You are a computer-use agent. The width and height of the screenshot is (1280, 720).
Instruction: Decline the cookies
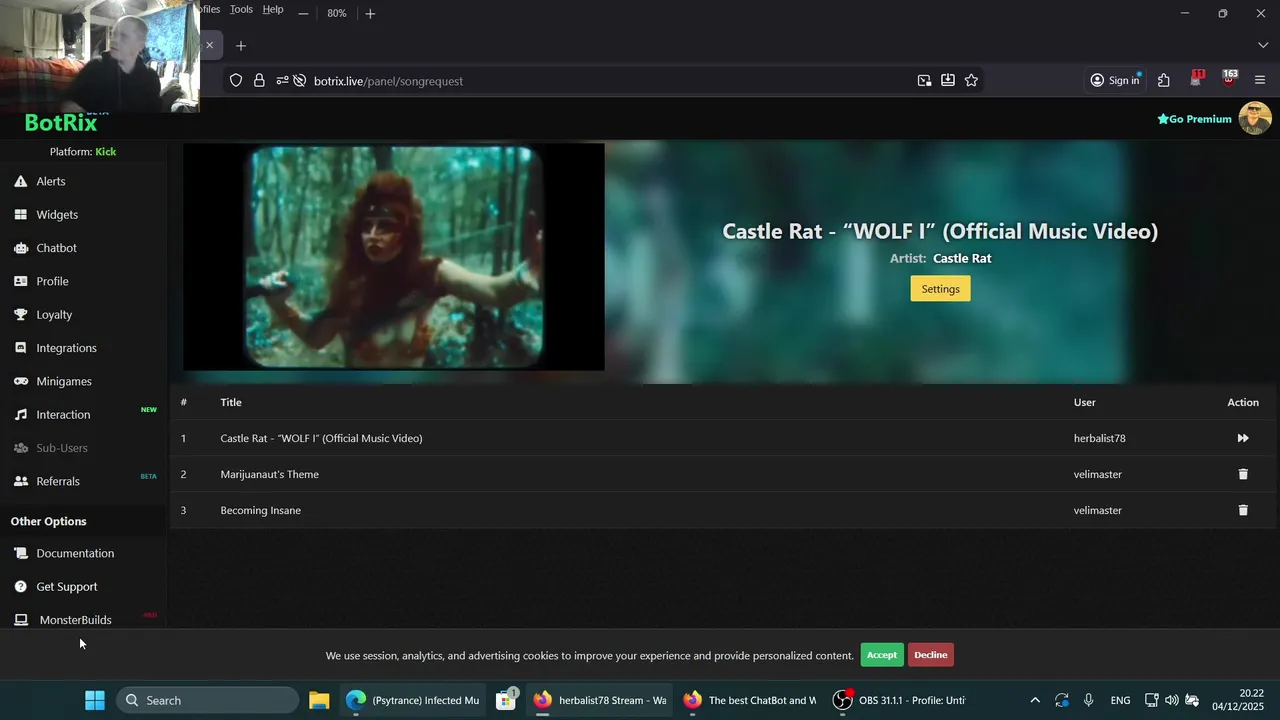tap(930, 655)
